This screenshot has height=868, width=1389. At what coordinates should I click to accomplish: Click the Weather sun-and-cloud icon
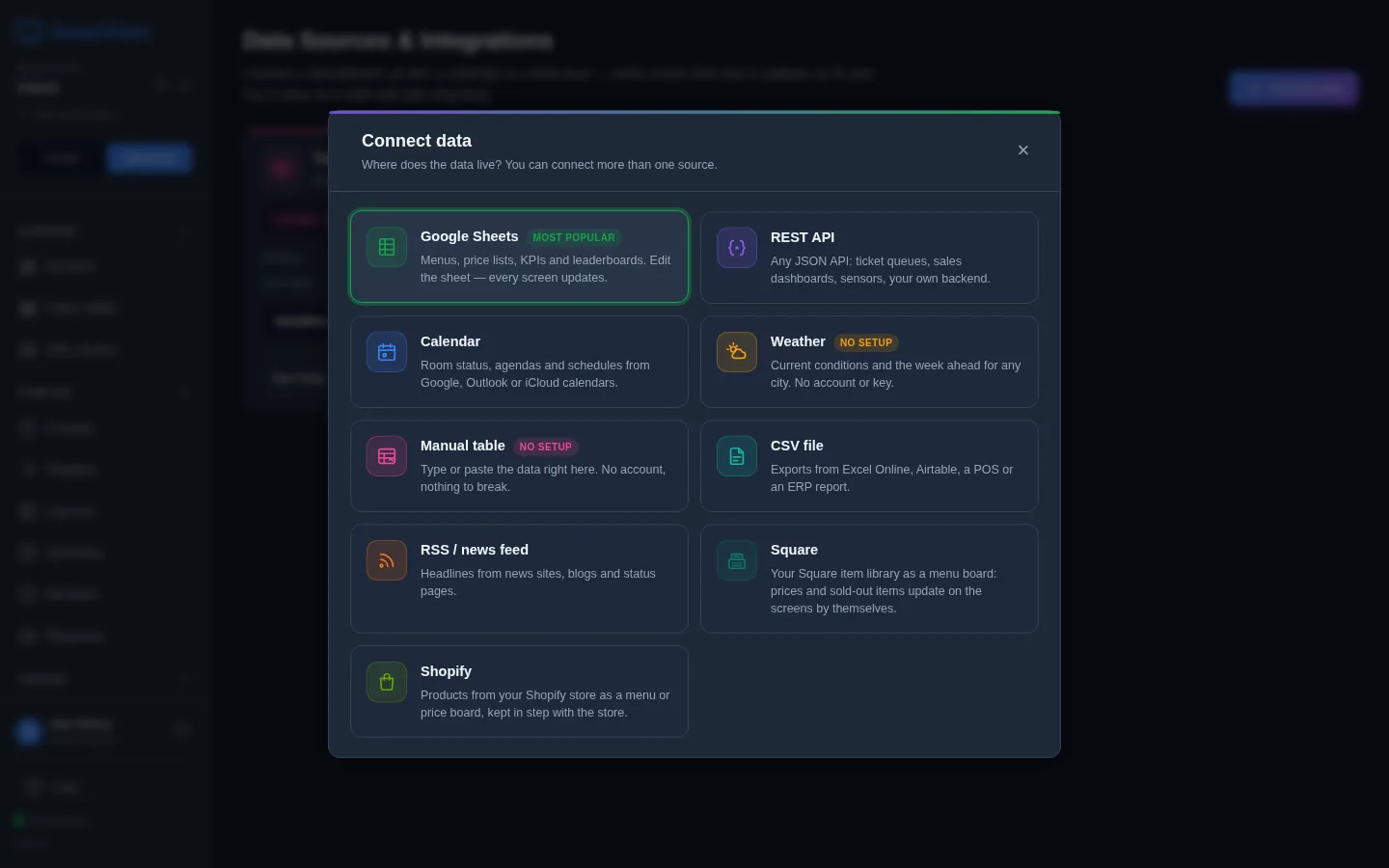point(737,352)
